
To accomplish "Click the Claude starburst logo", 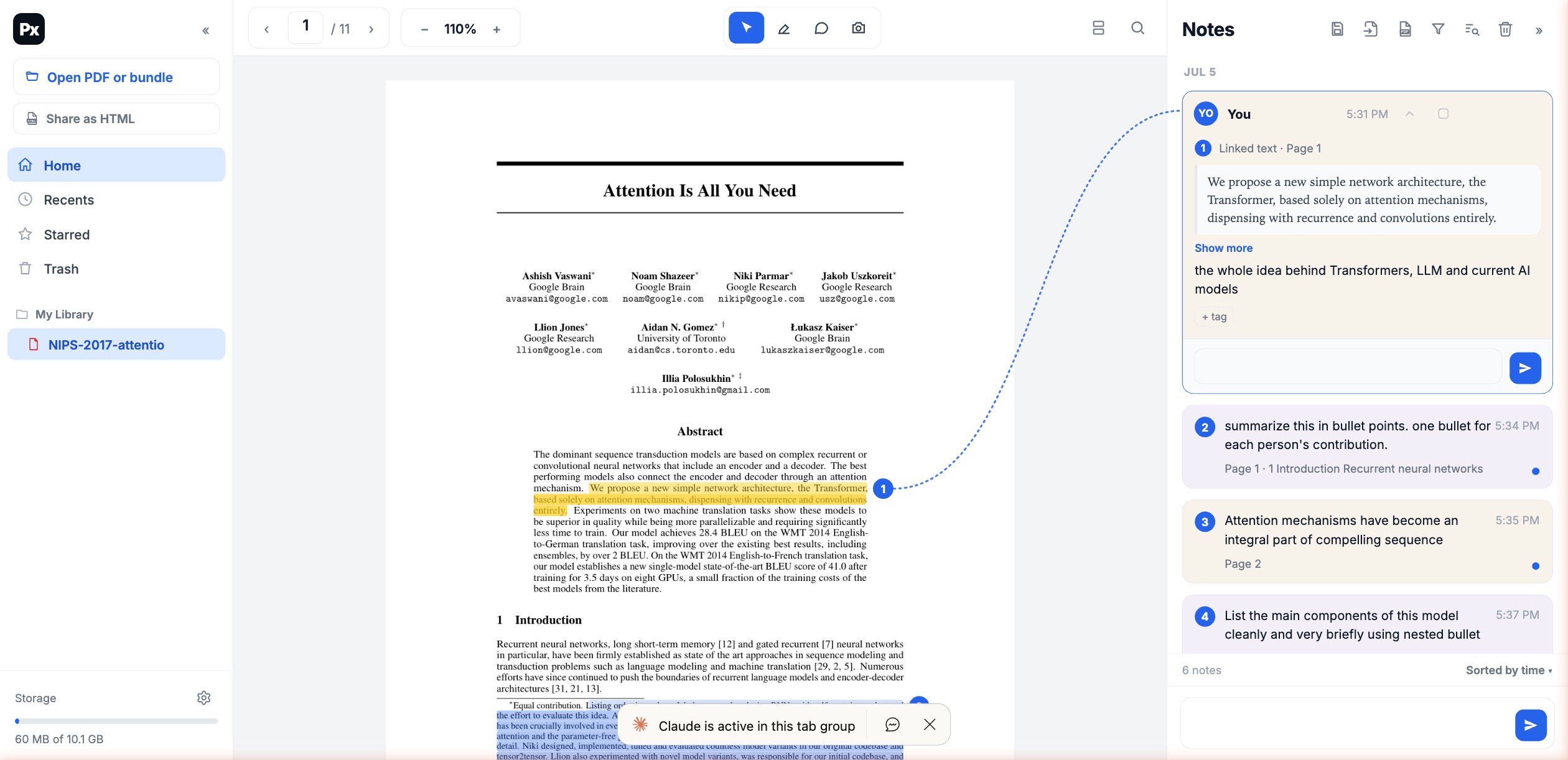I will click(640, 724).
